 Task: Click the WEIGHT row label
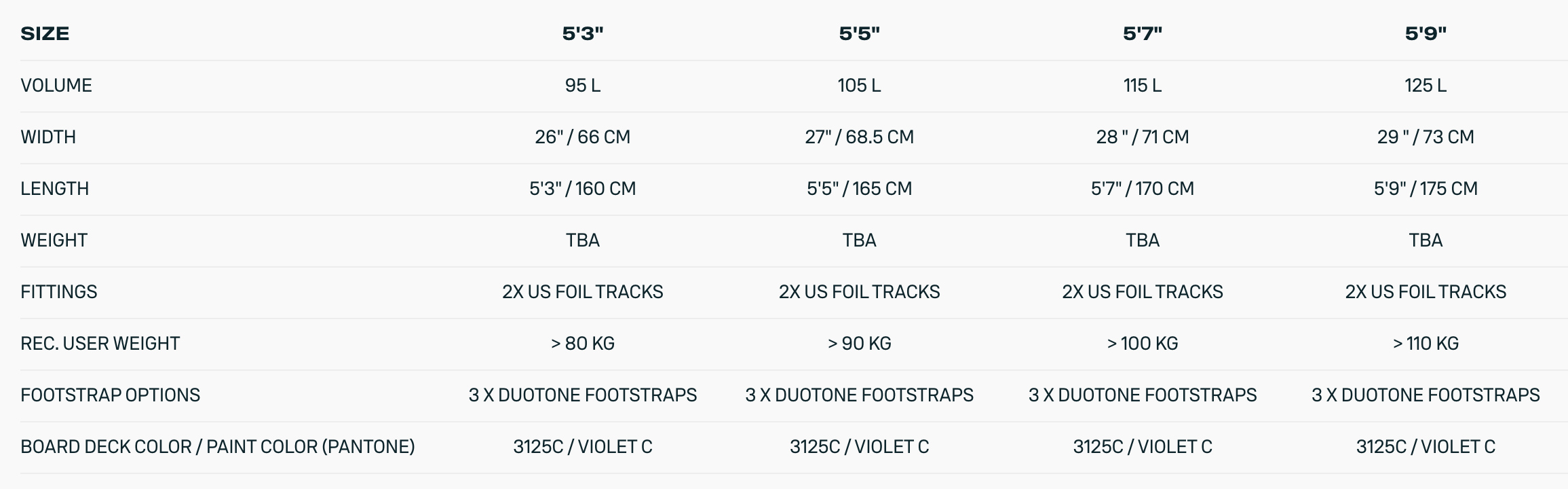54,240
